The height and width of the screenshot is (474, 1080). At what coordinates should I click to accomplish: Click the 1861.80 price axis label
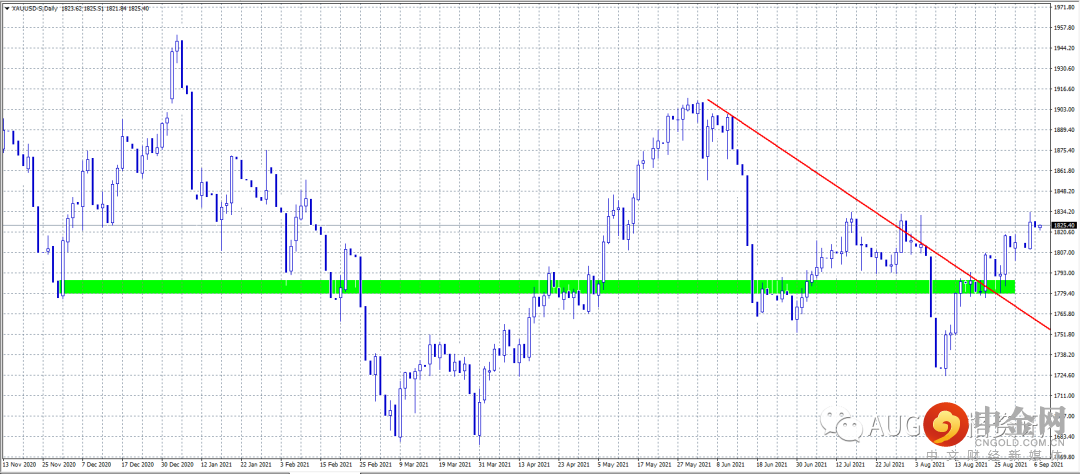(1065, 171)
